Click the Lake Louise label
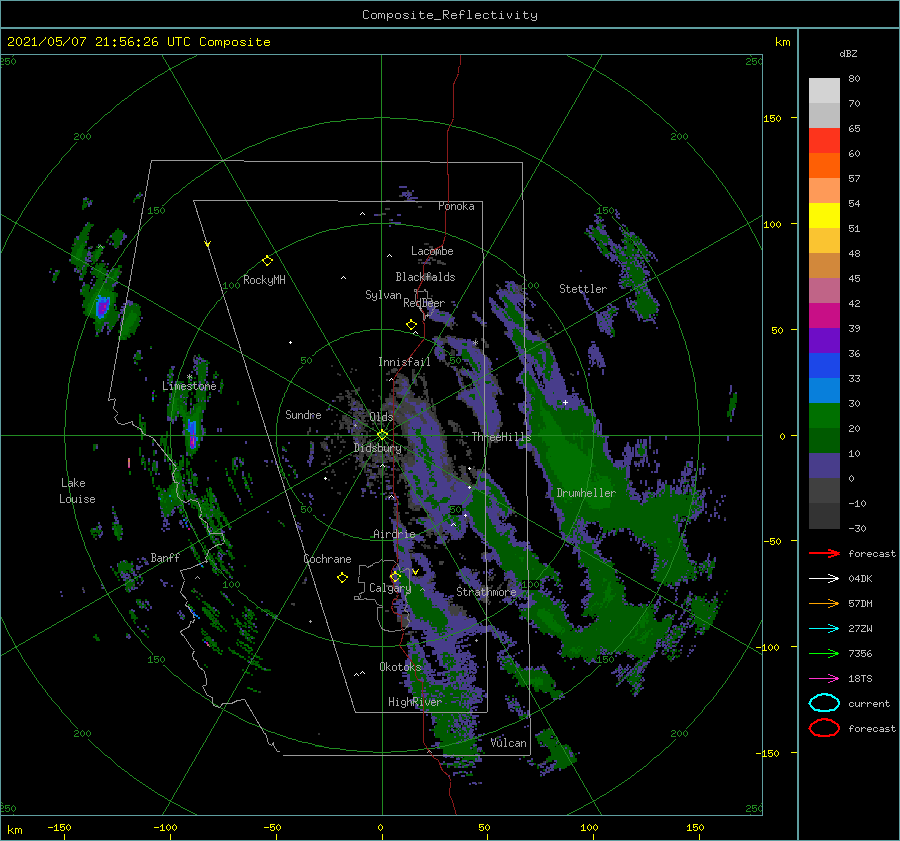The width and height of the screenshot is (900, 841). (x=77, y=491)
